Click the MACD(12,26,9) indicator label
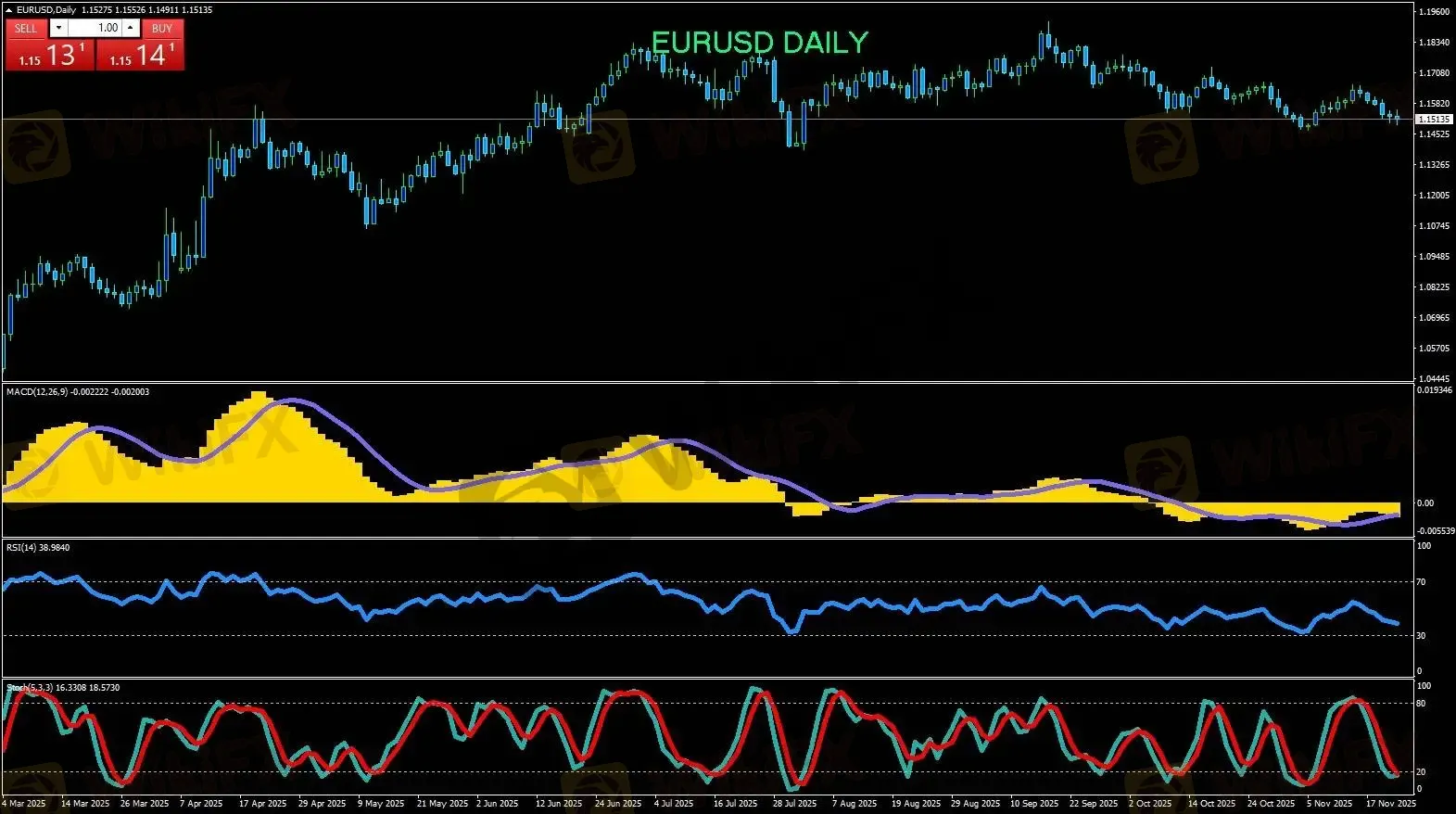The width and height of the screenshot is (1456, 814). pos(78,392)
